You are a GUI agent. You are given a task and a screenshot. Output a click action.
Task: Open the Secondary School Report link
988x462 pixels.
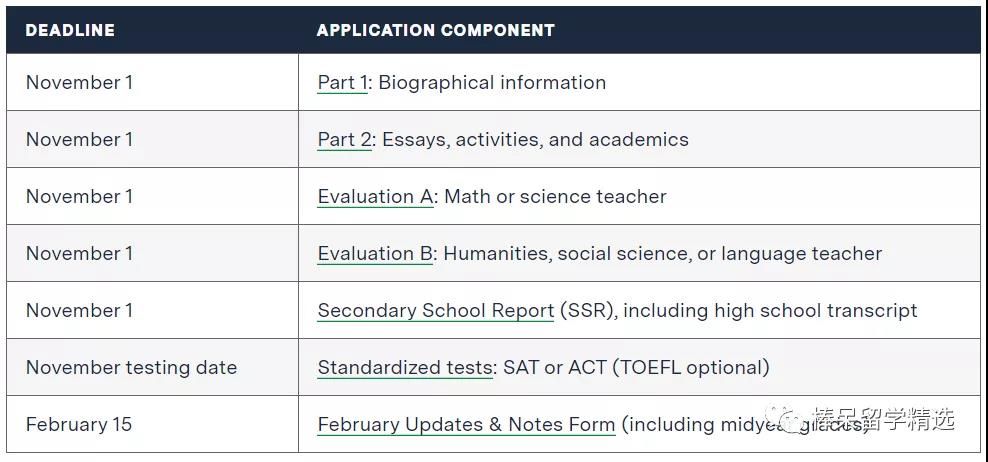pyautogui.click(x=435, y=311)
